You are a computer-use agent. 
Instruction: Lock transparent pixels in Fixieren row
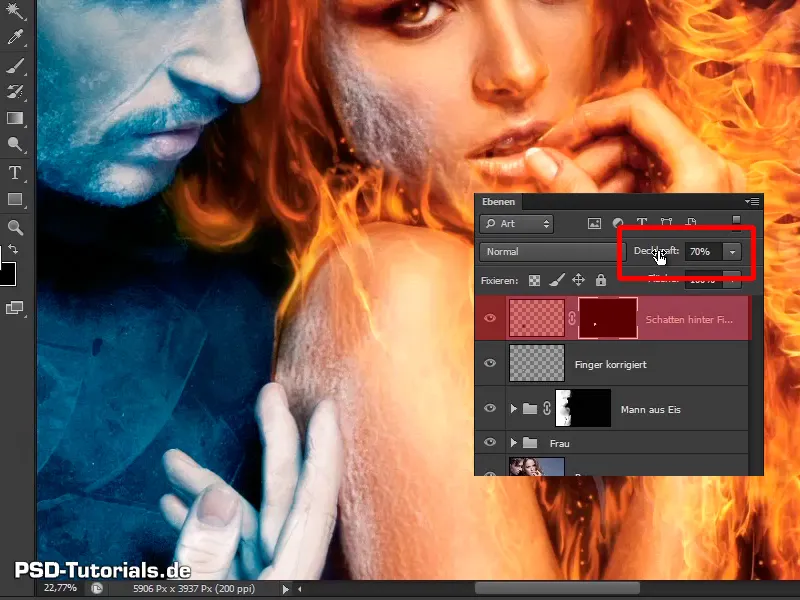click(x=534, y=280)
